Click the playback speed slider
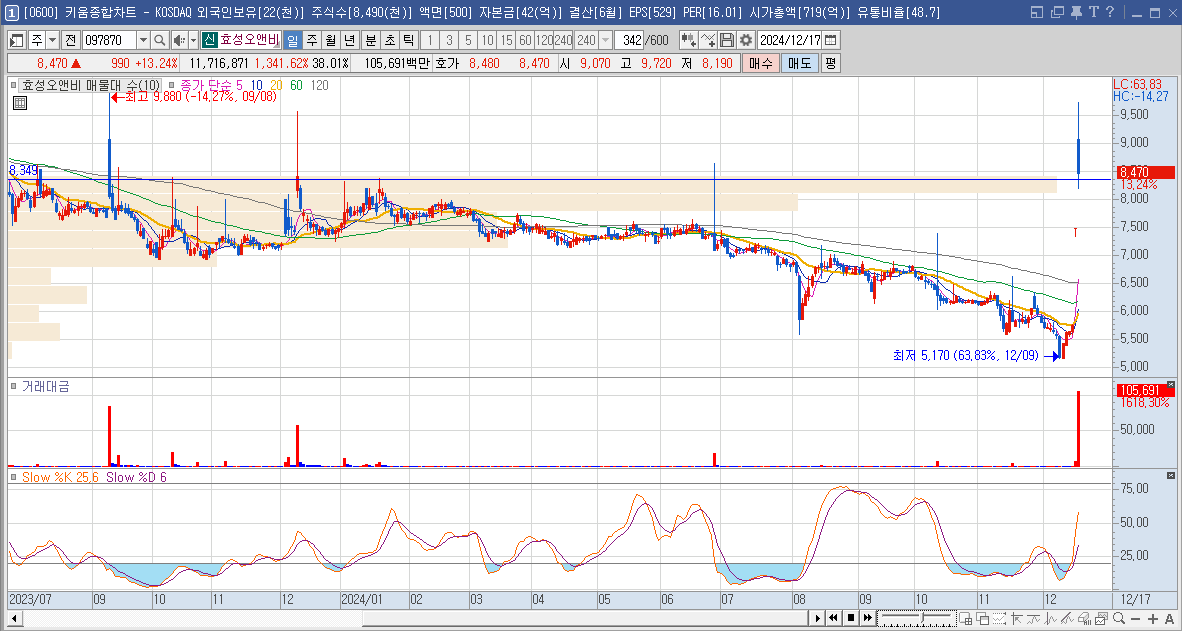The height and width of the screenshot is (631, 1182). coord(917,618)
